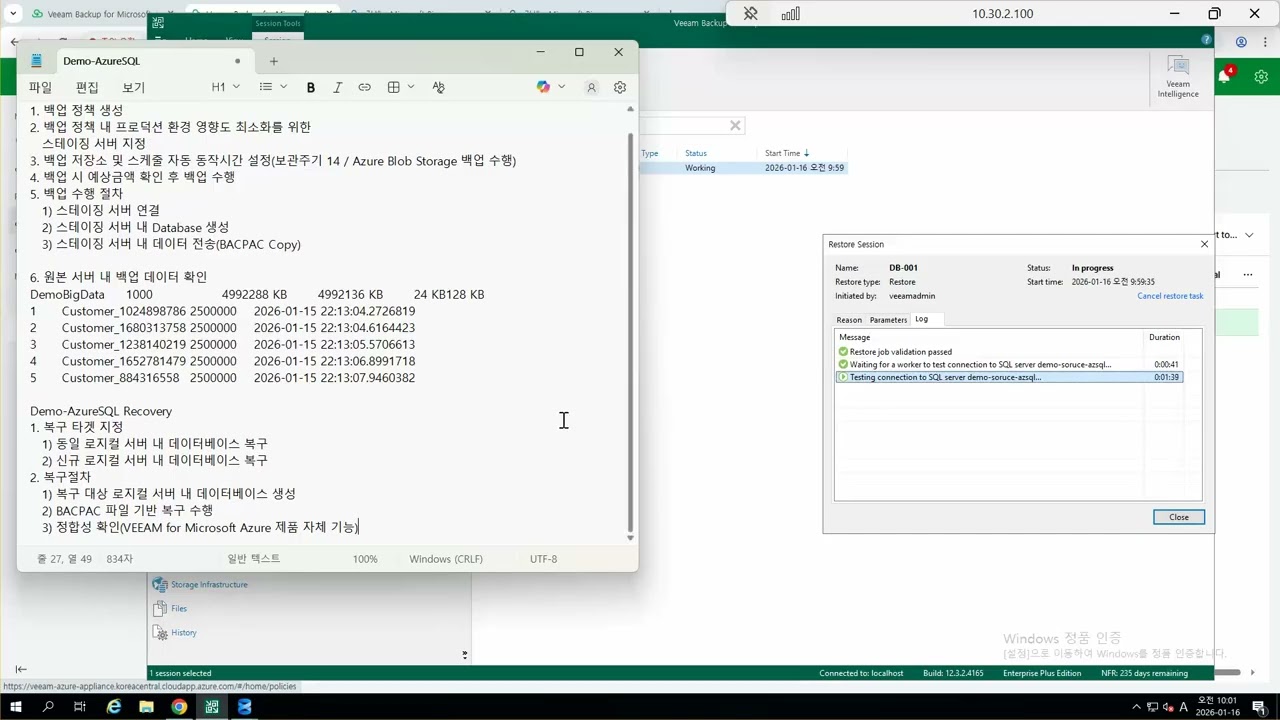Expand the Copilot dropdown arrow
Image resolution: width=1280 pixels, height=720 pixels.
coord(561,87)
